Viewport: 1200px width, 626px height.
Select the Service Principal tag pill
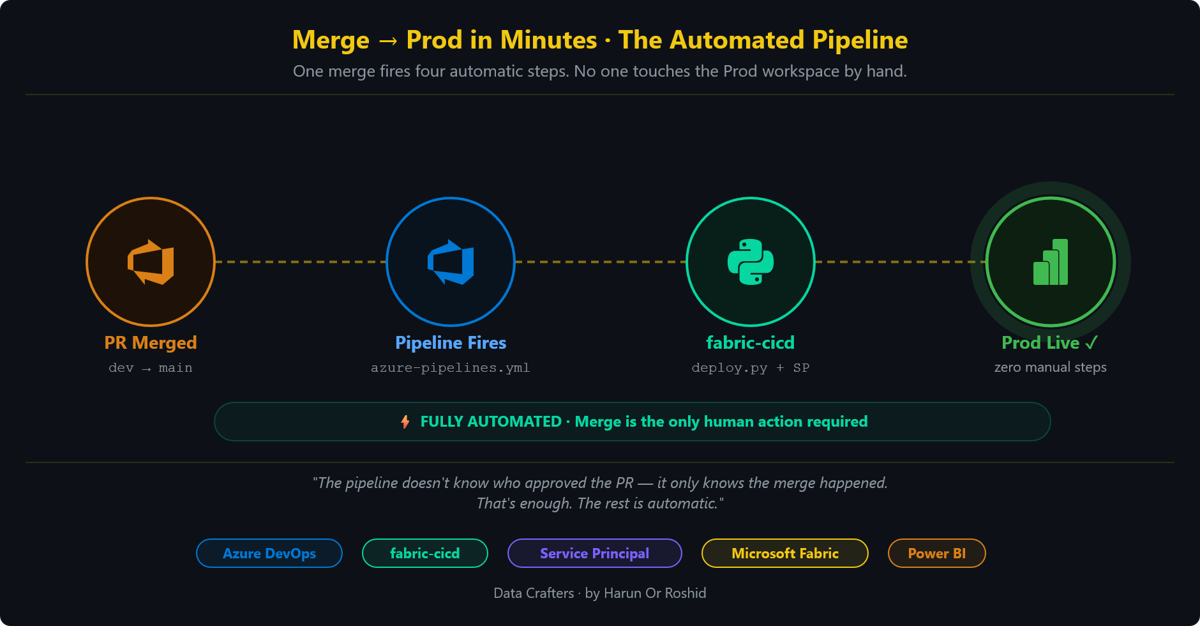(595, 553)
